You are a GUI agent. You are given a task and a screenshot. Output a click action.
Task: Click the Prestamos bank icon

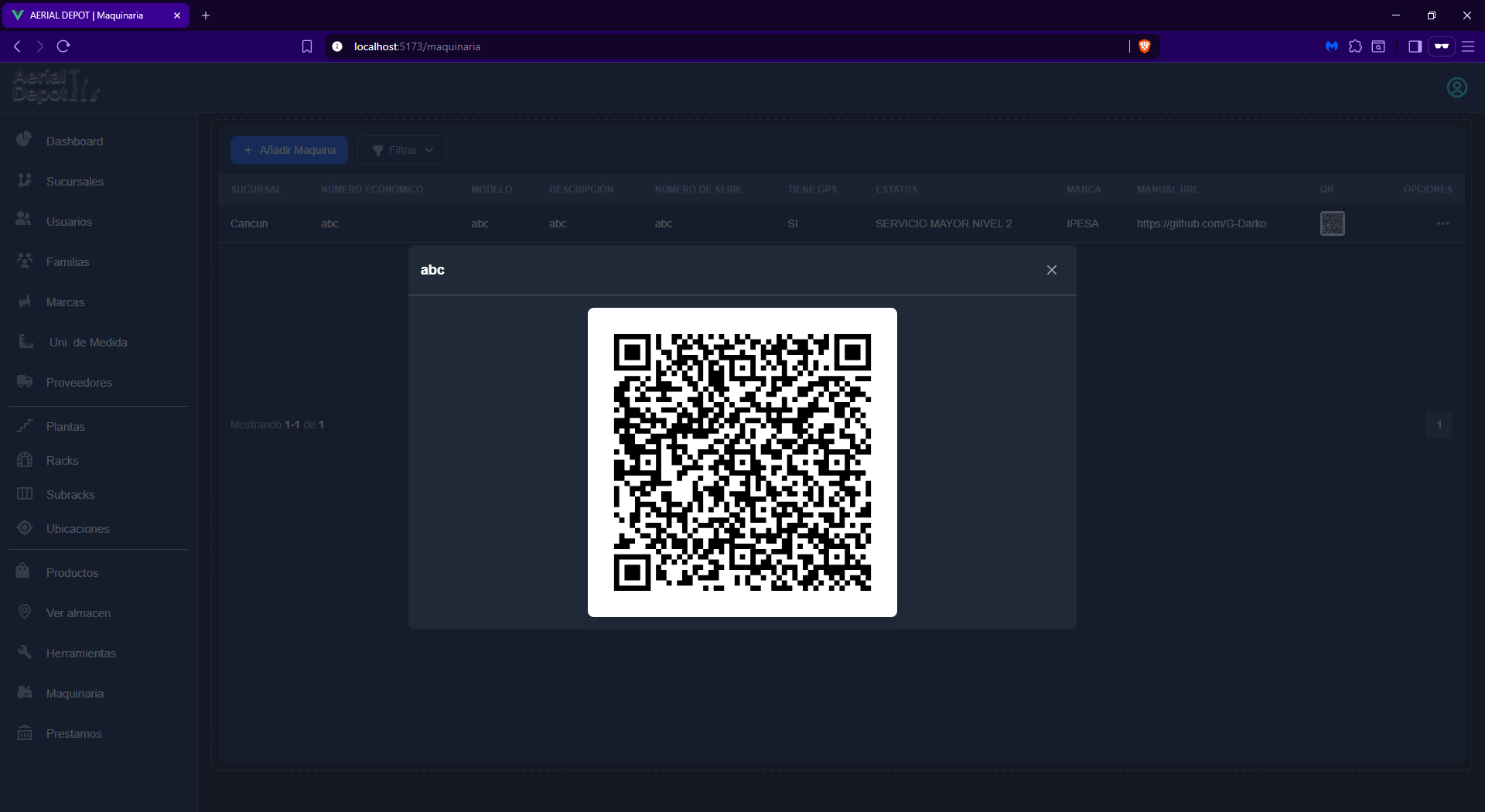point(25,732)
